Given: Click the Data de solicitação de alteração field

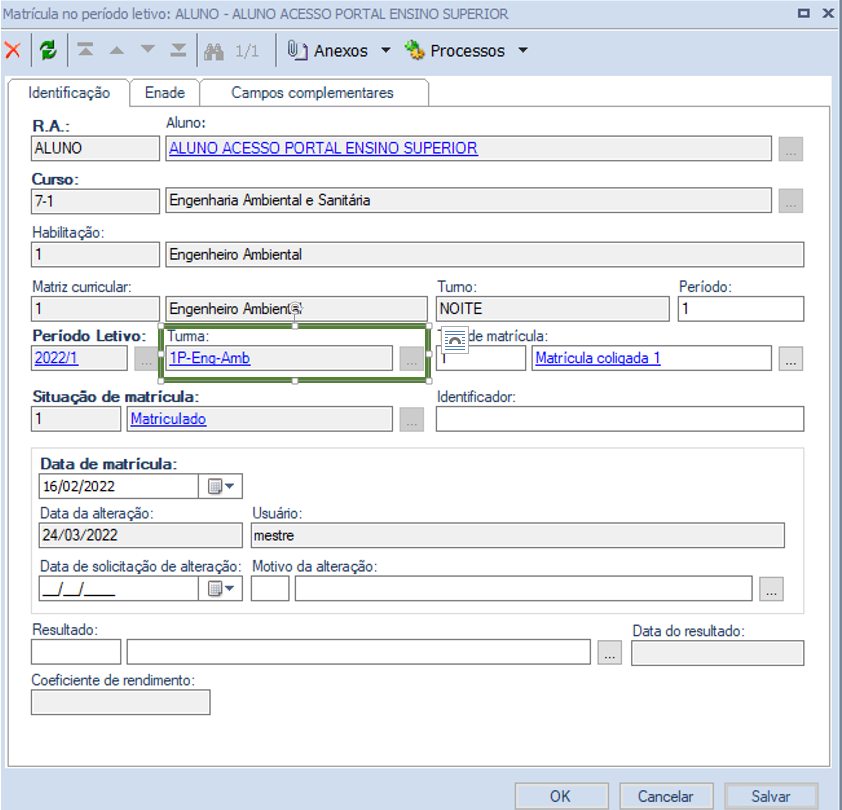Looking at the screenshot, I should pos(119,589).
